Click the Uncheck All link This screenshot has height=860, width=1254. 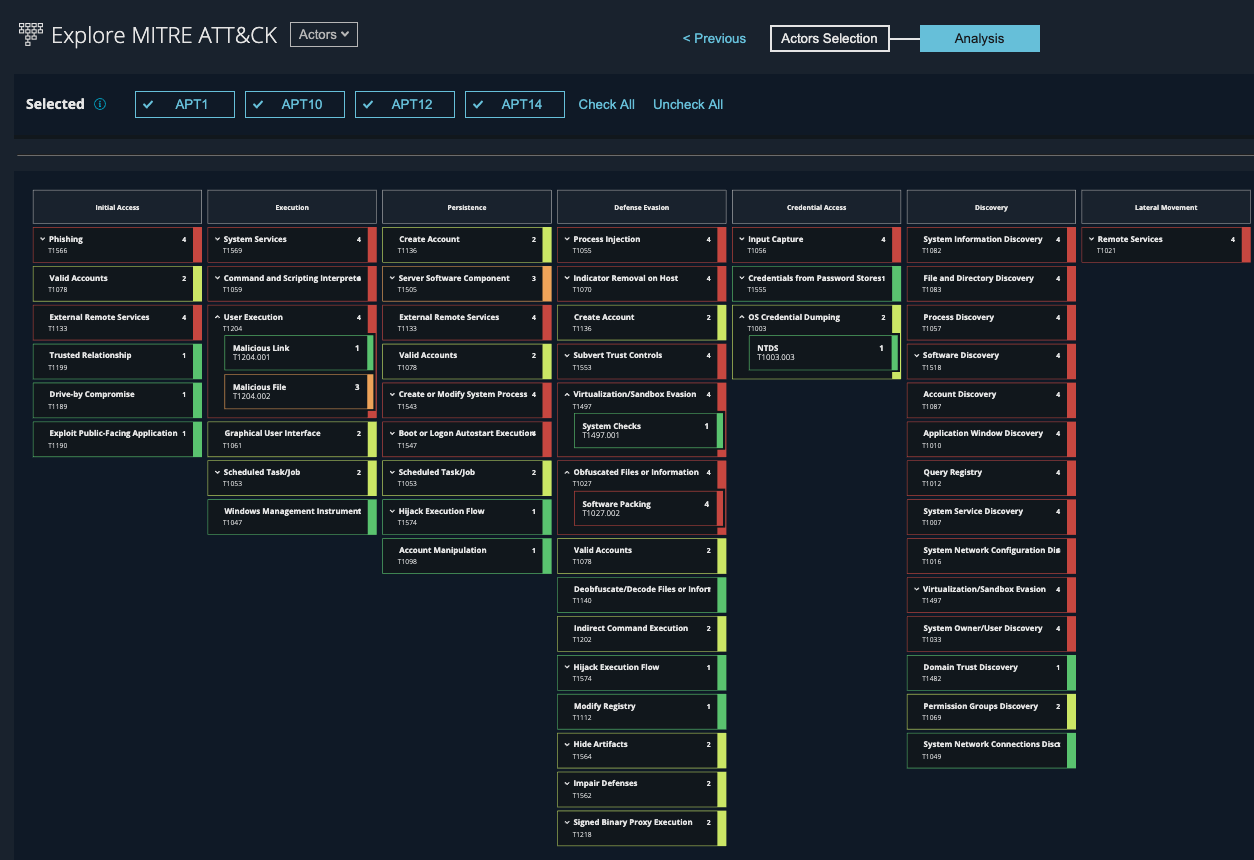pyautogui.click(x=688, y=104)
